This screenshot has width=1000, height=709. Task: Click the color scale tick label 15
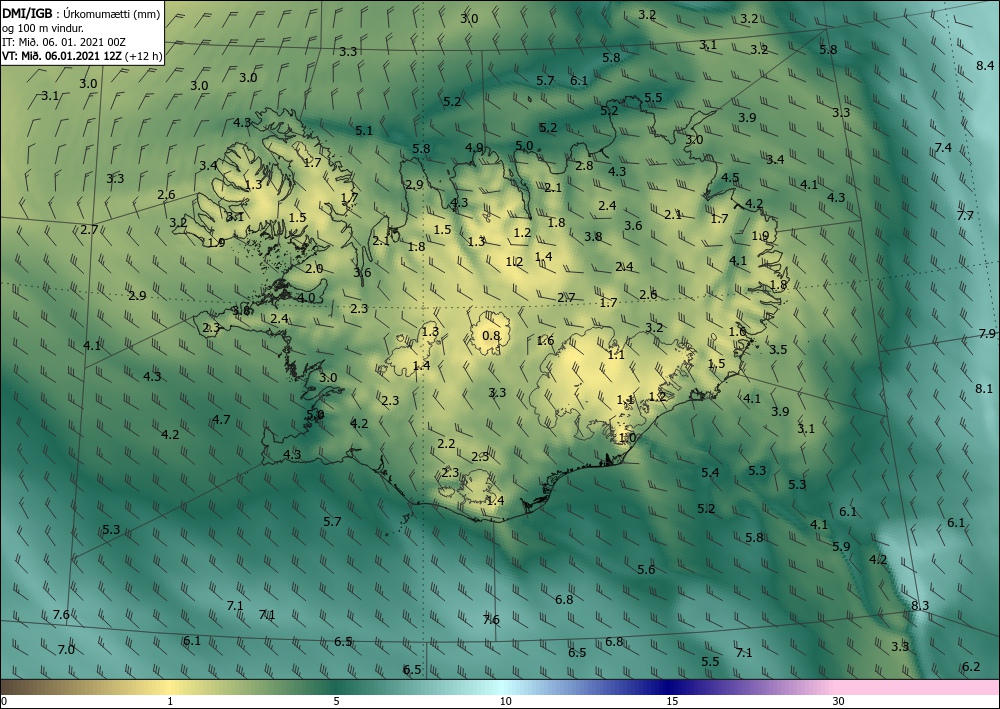coord(672,701)
